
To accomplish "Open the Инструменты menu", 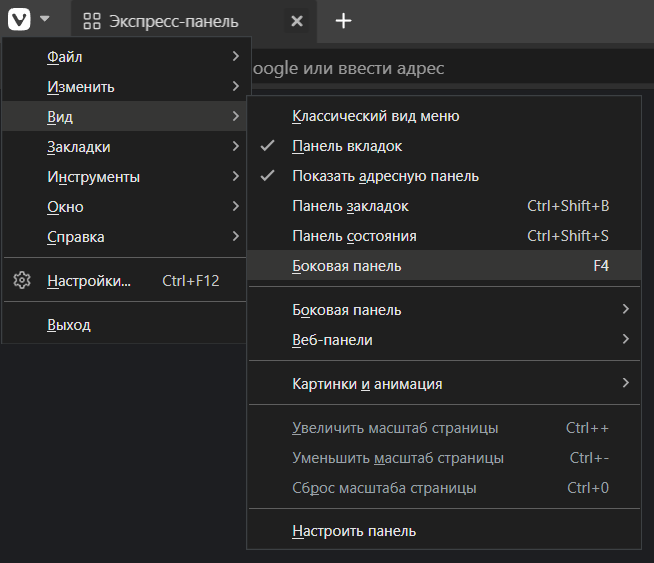I will (x=93, y=177).
